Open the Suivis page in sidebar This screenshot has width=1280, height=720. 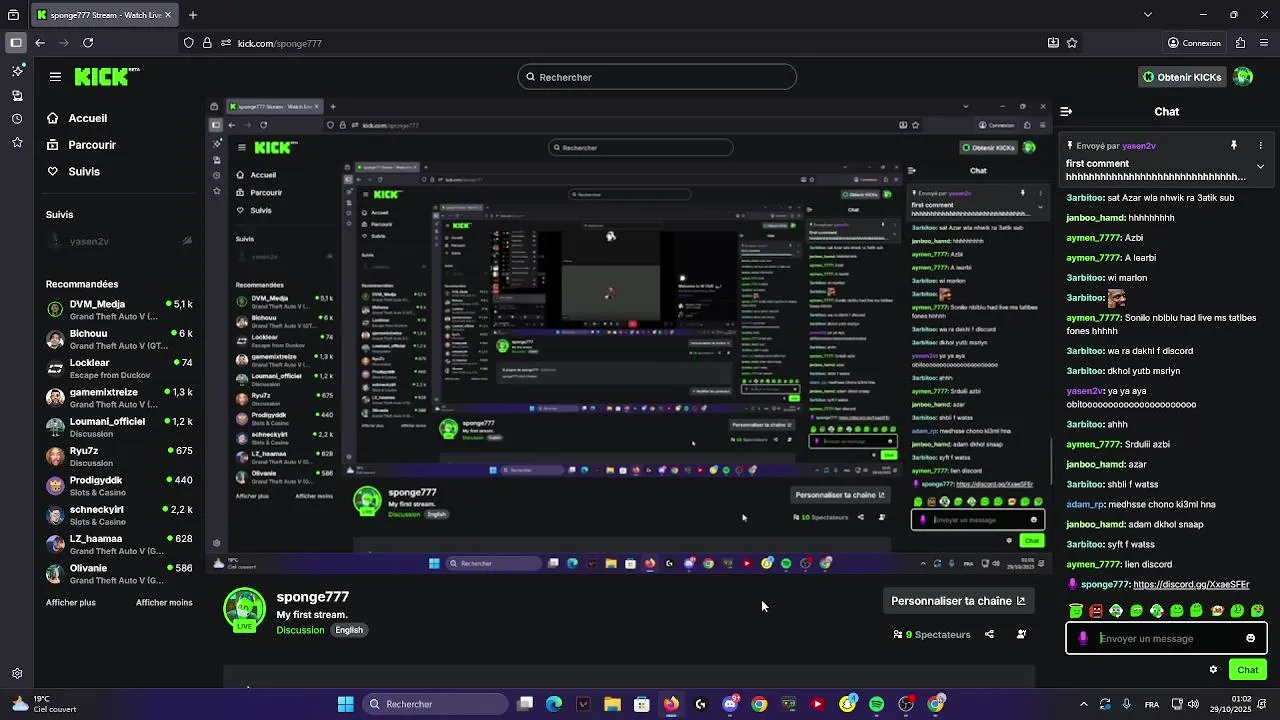coord(73,172)
